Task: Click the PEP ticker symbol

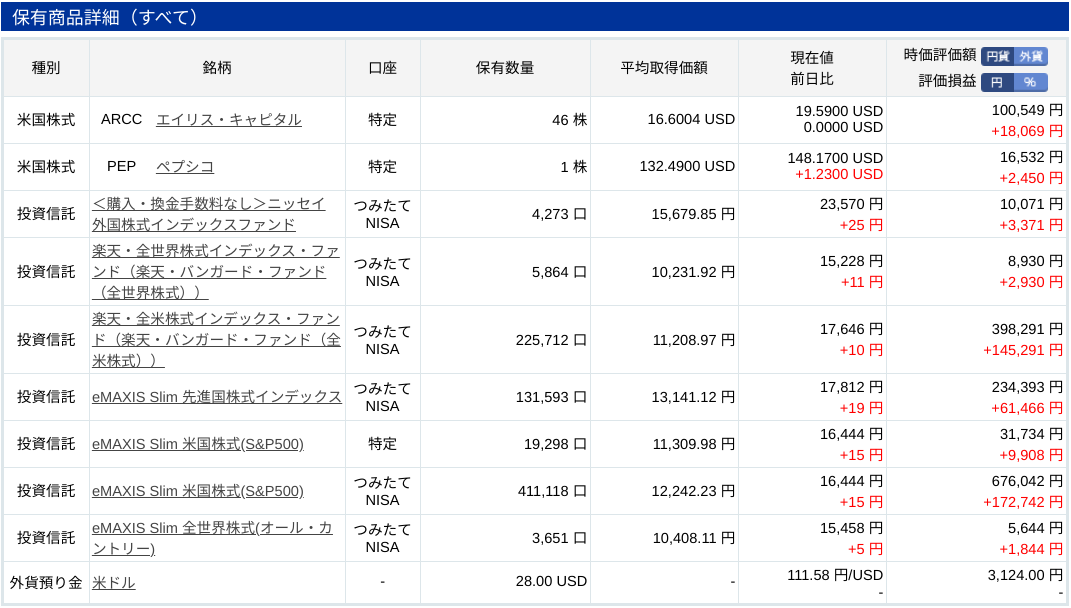Action: click(122, 167)
